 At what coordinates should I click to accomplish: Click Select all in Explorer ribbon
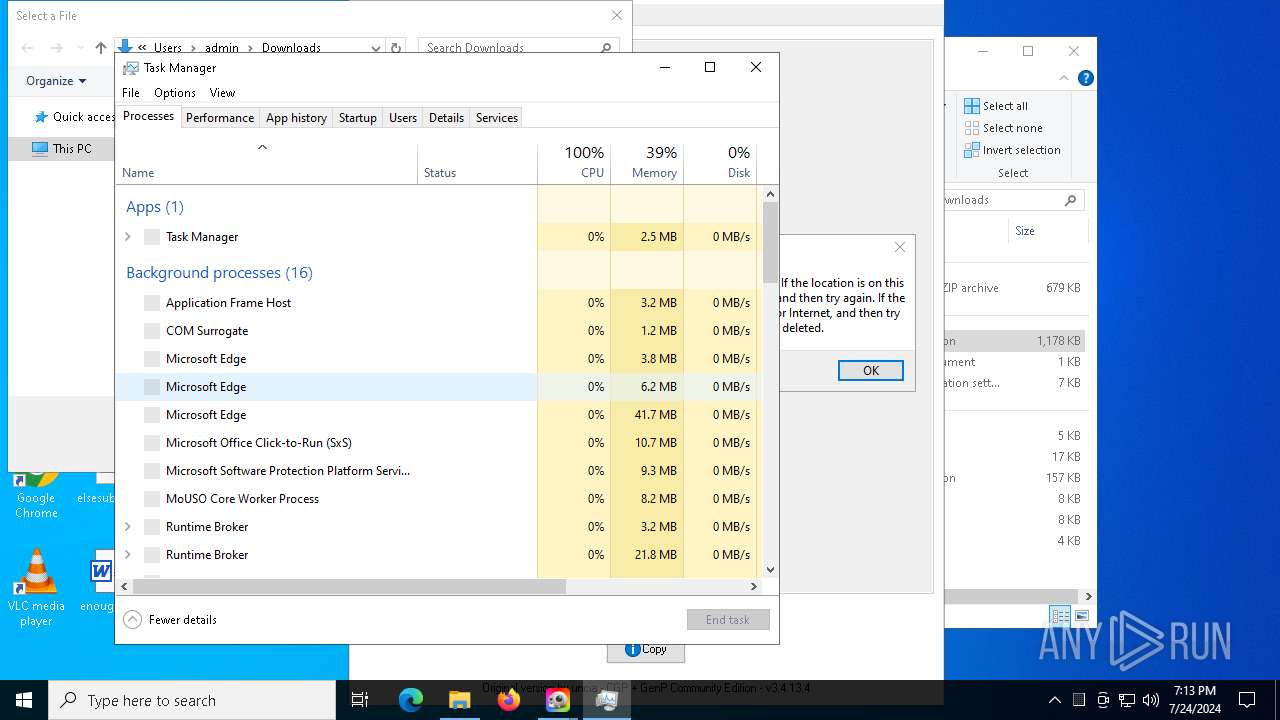click(996, 106)
